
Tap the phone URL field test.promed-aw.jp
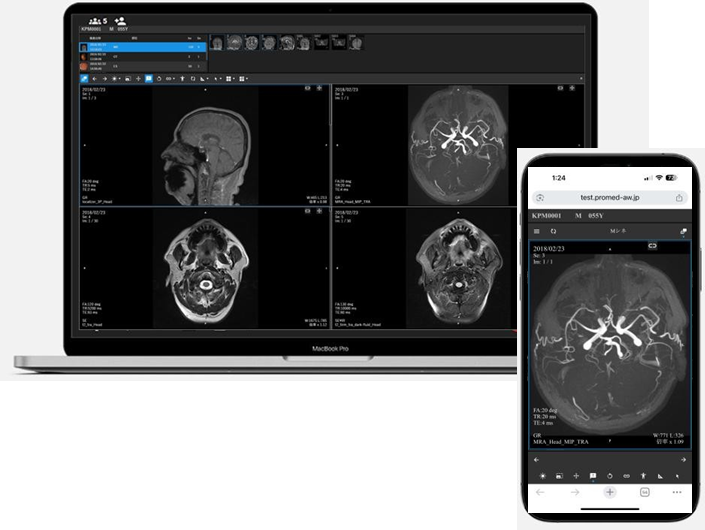click(x=609, y=197)
